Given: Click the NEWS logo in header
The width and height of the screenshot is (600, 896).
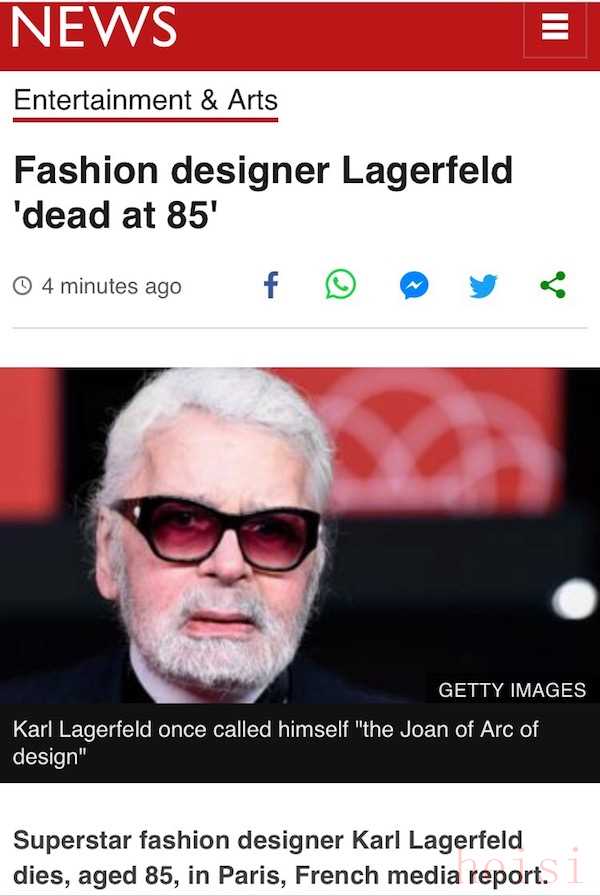Looking at the screenshot, I should coord(94,27).
